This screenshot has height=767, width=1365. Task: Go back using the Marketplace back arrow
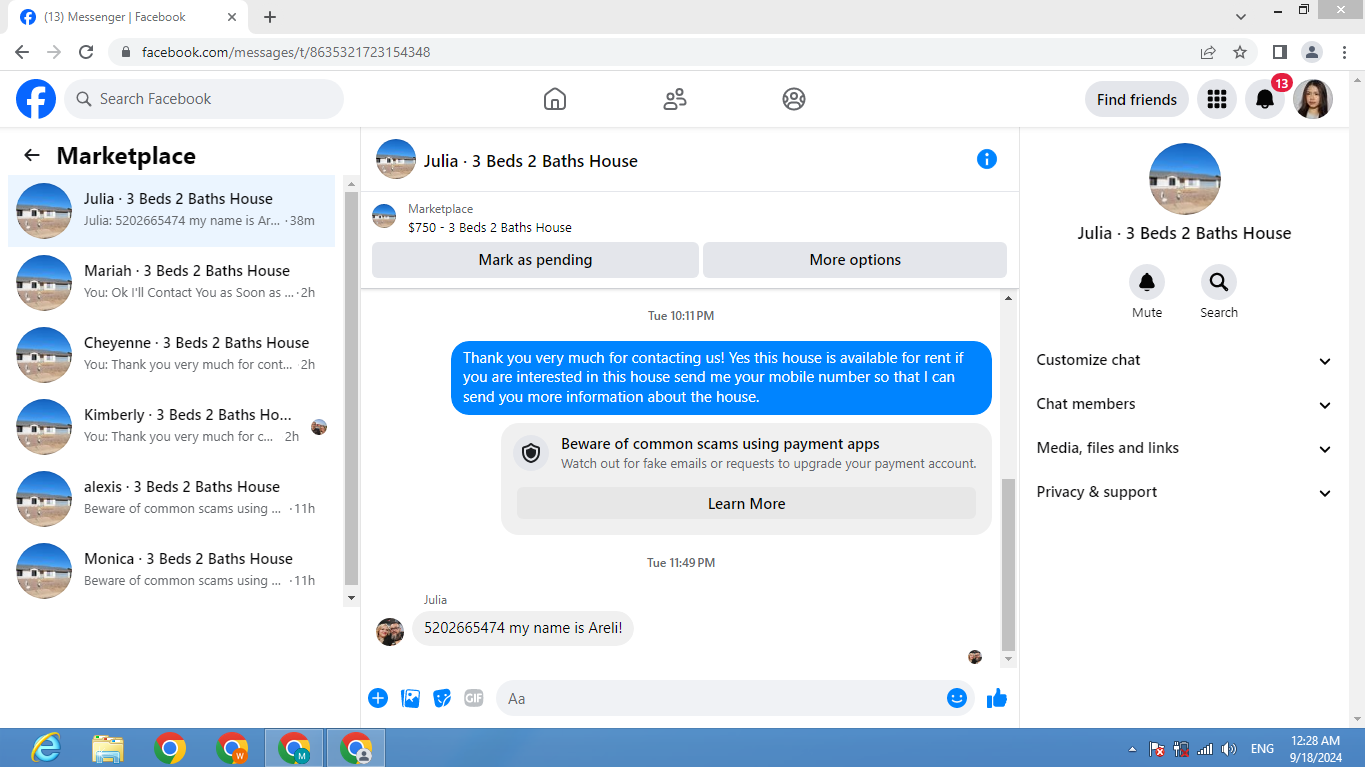click(32, 156)
